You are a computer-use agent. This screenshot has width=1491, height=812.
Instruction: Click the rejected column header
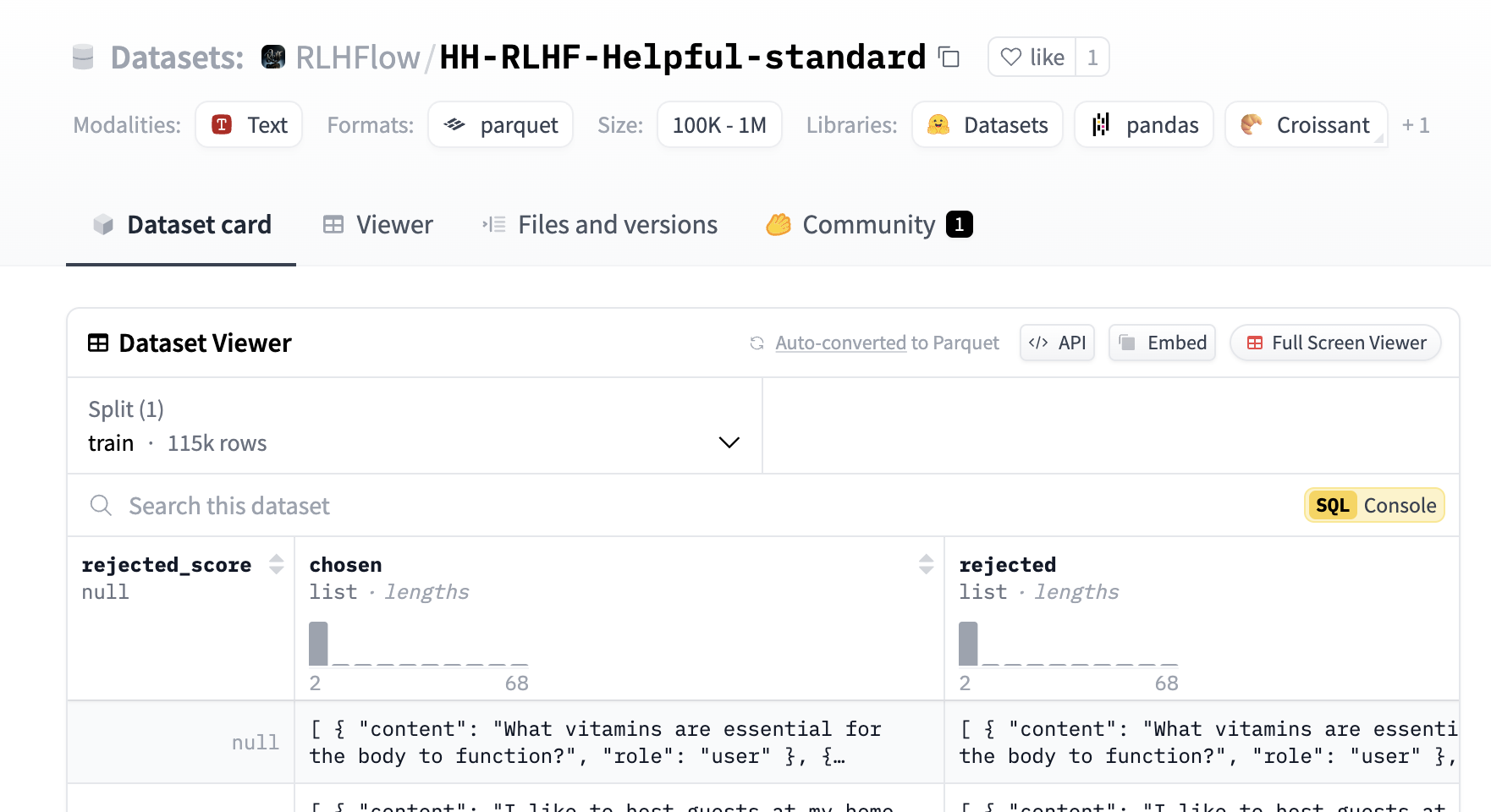[1007, 564]
